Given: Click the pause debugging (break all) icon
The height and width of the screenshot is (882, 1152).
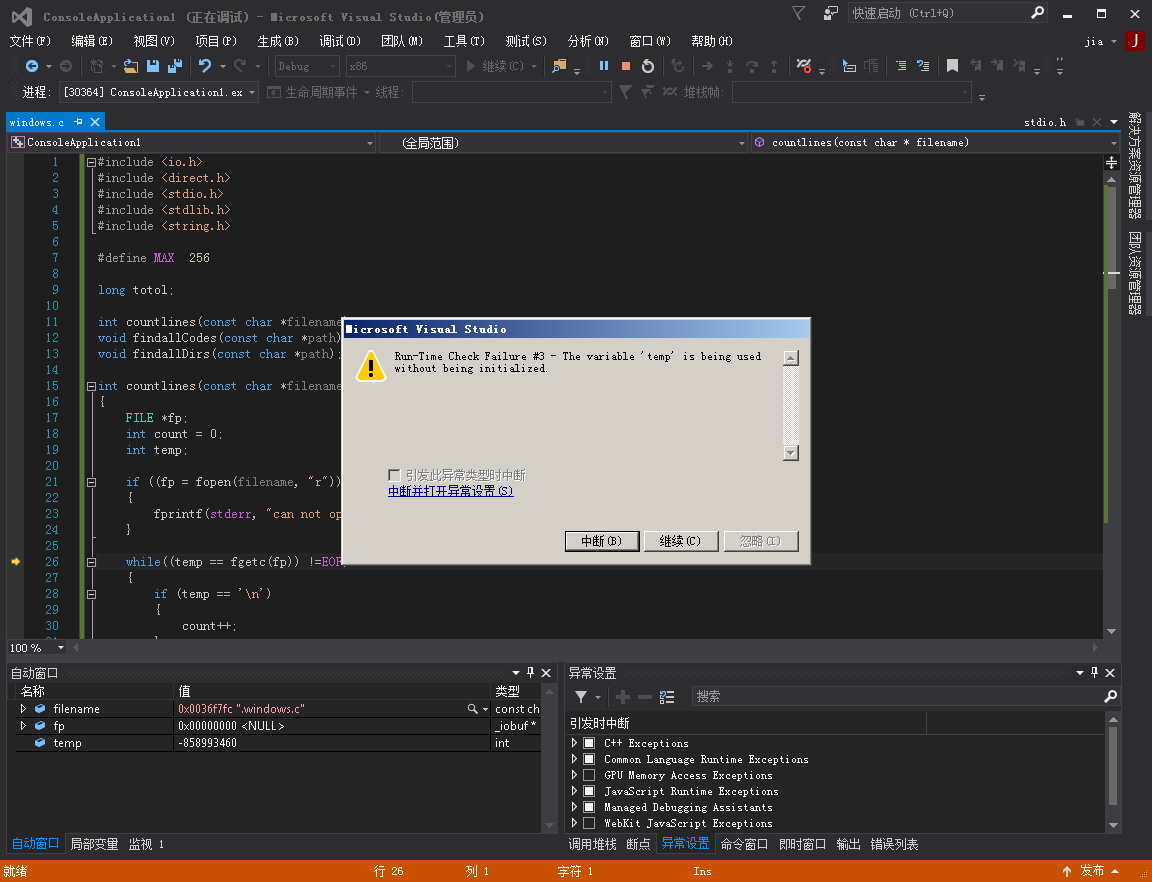Looking at the screenshot, I should point(604,66).
